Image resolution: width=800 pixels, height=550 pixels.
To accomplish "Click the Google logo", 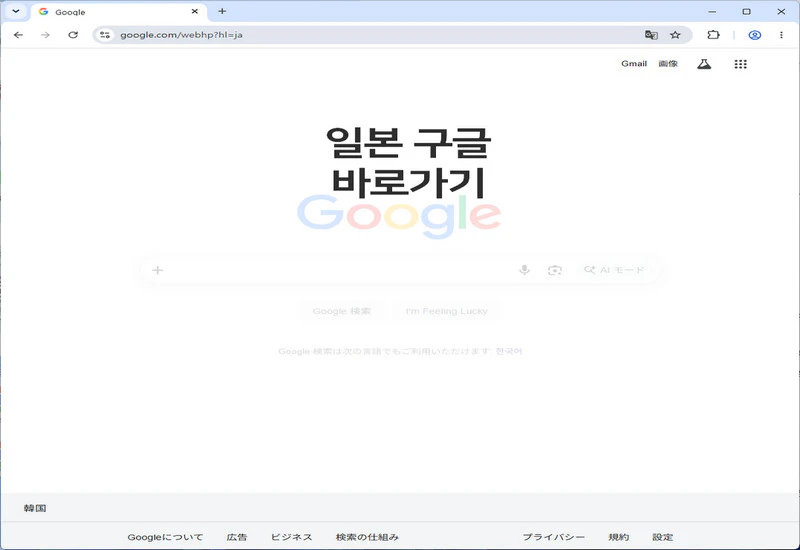I will [x=399, y=216].
